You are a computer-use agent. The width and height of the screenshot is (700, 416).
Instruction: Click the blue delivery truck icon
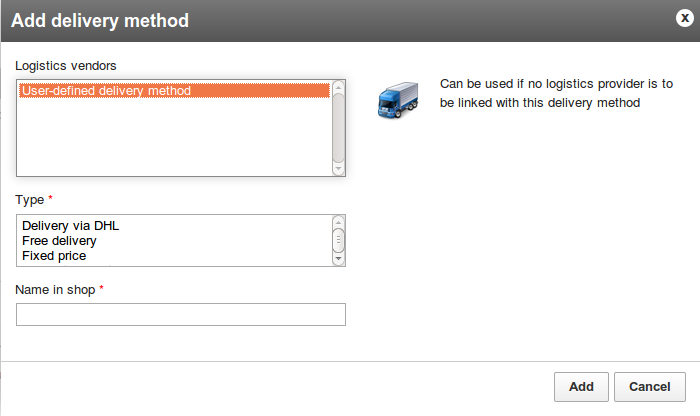398,100
